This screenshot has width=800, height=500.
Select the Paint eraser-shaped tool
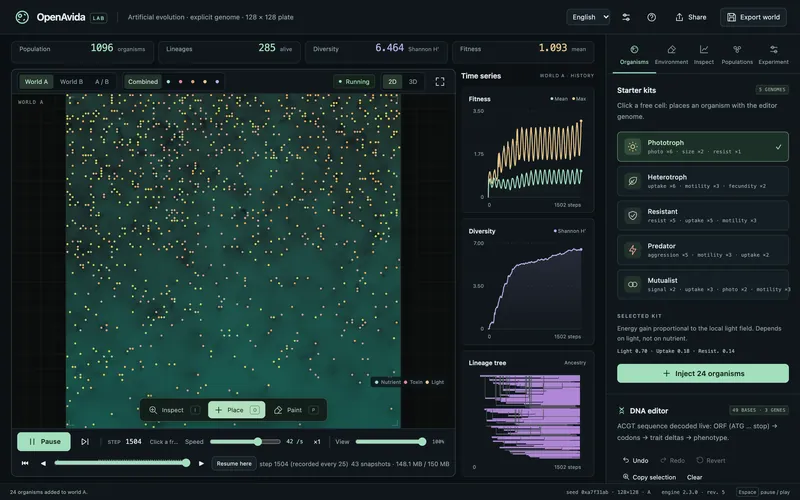click(x=296, y=410)
